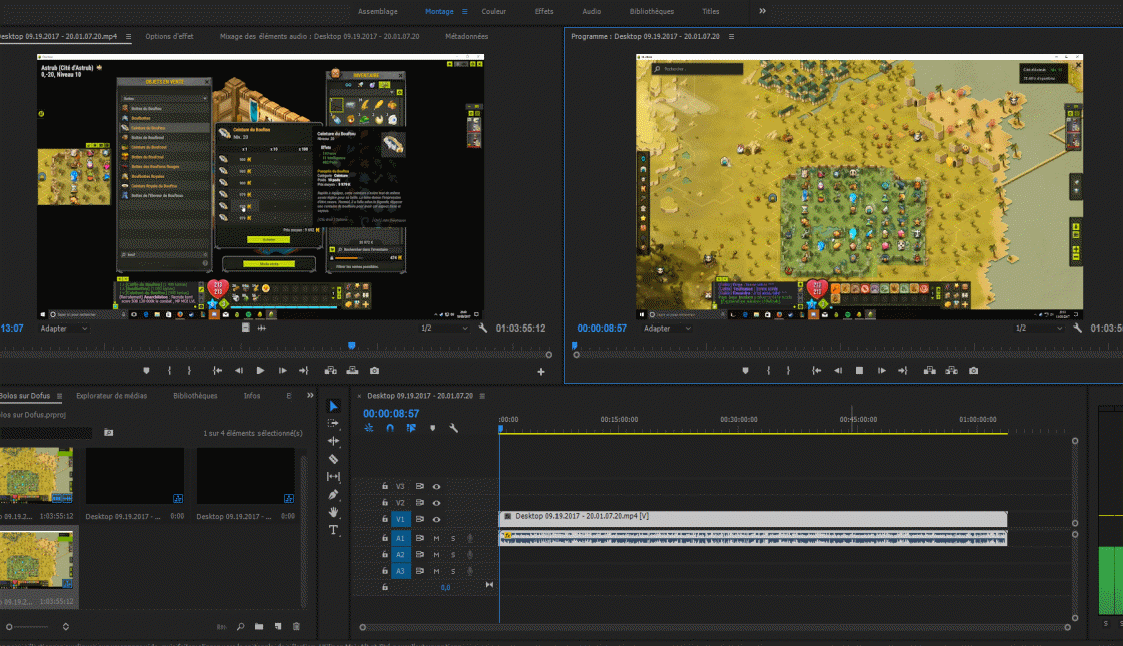Go to In point in Source monitor

(217, 370)
